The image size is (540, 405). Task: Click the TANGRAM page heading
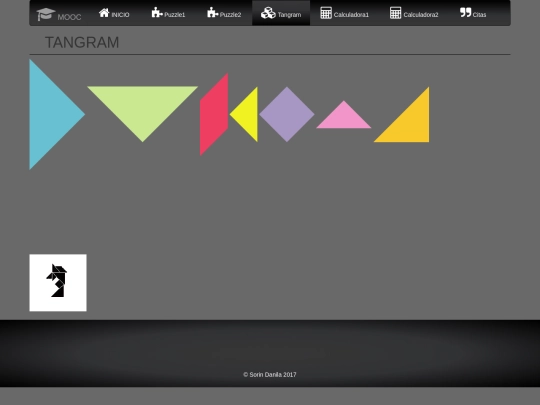pyautogui.click(x=82, y=43)
